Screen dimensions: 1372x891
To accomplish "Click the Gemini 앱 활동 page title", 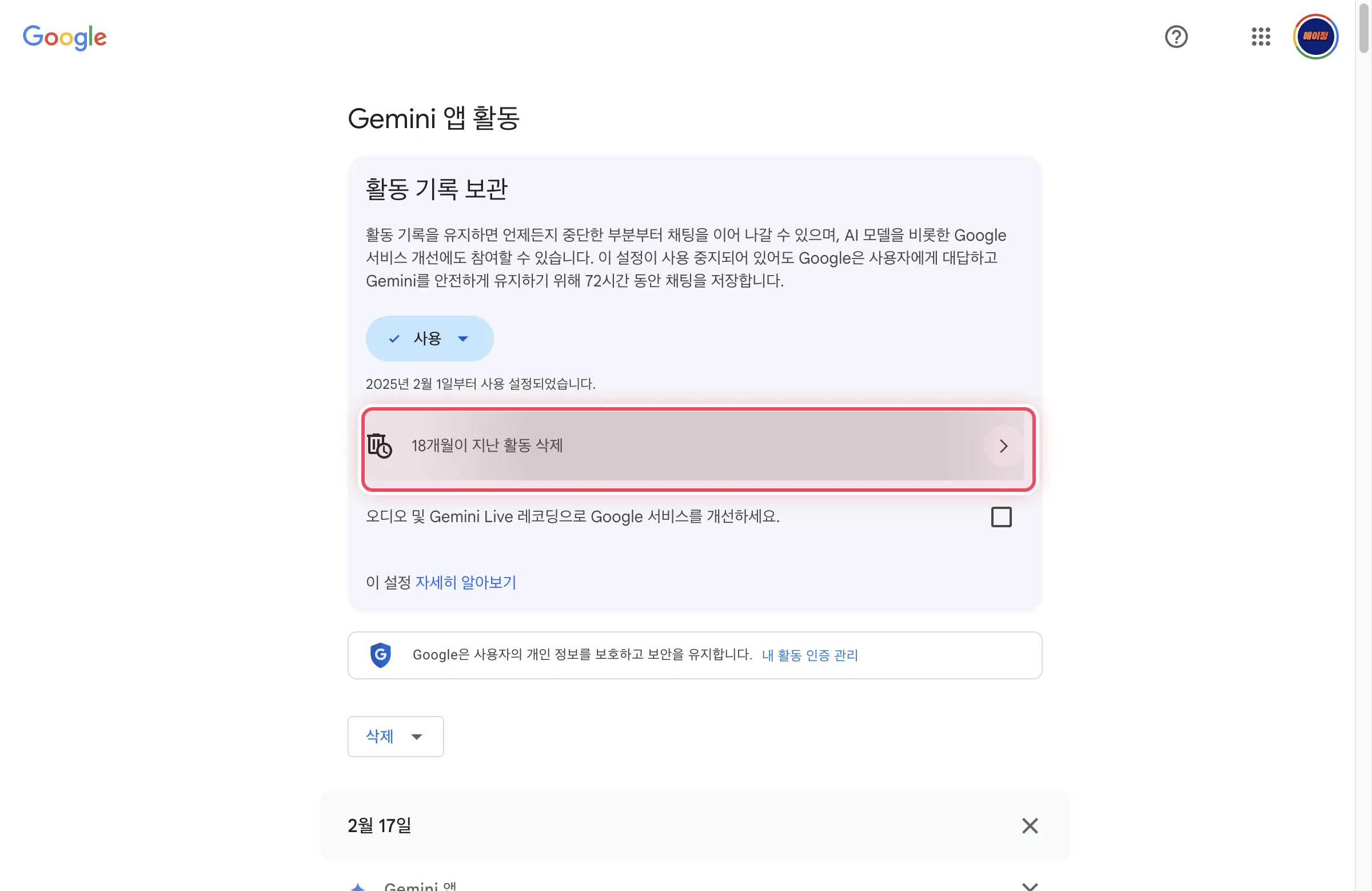I will tap(433, 119).
